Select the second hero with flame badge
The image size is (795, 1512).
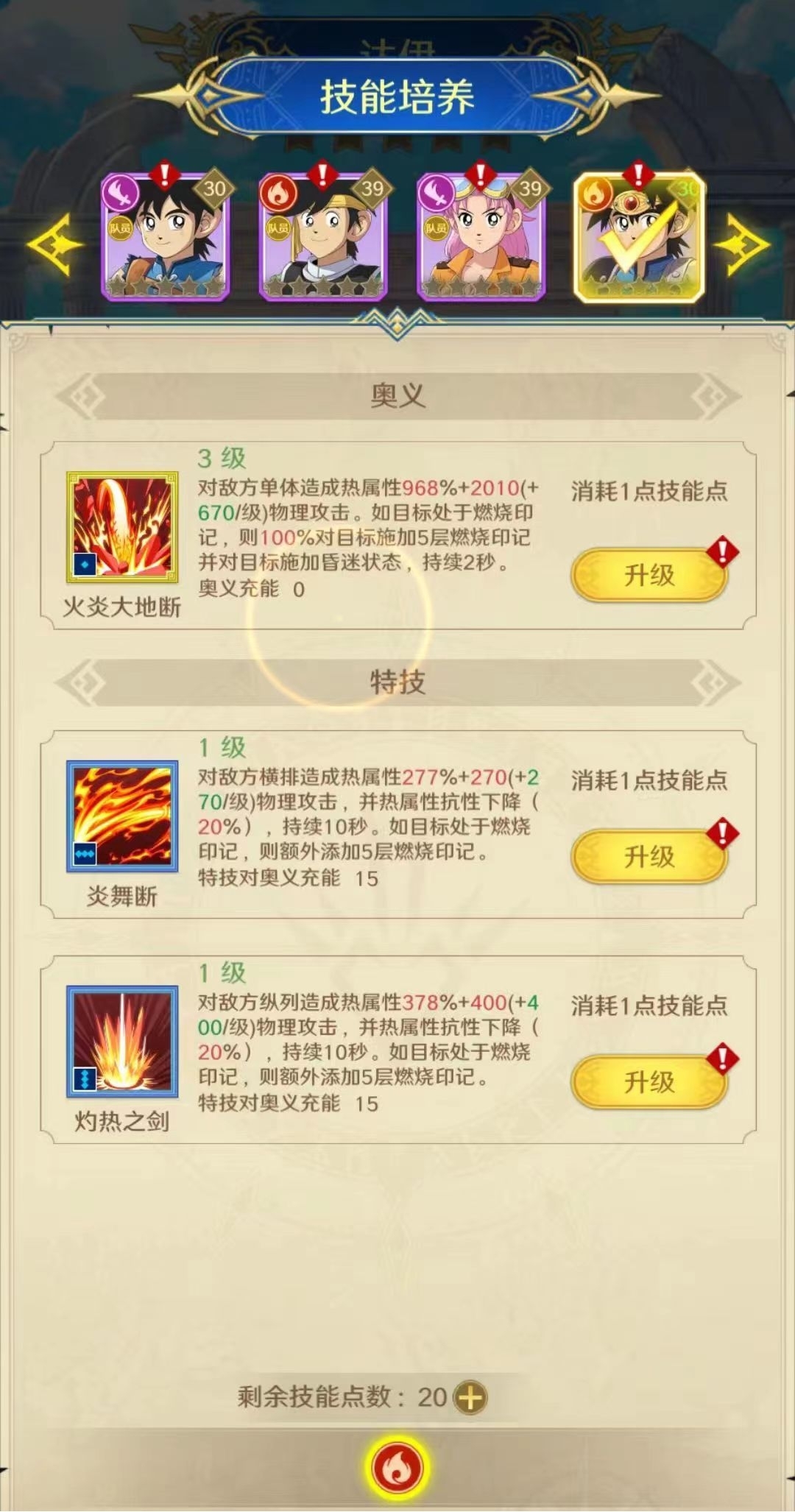pos(323,237)
